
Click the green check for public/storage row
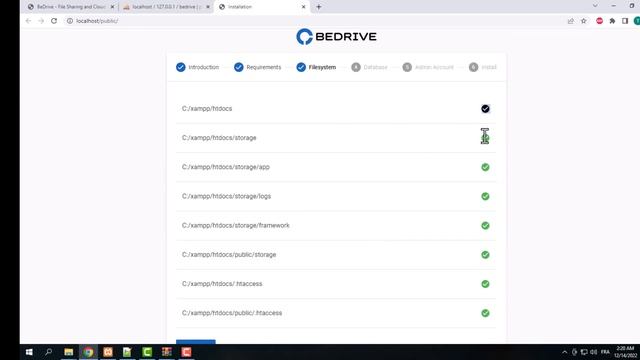click(x=485, y=255)
